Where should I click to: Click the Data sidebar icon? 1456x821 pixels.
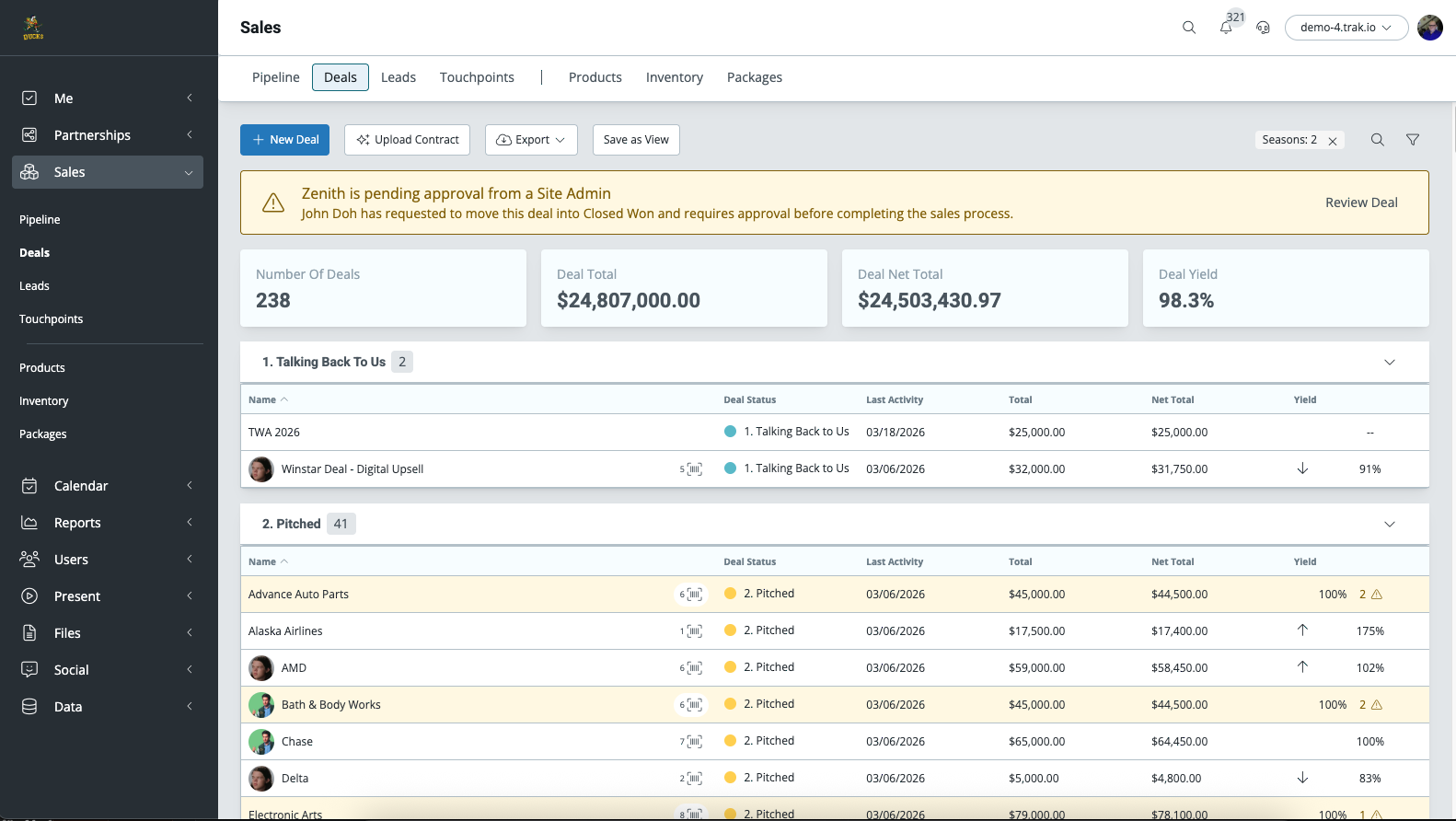pos(29,707)
